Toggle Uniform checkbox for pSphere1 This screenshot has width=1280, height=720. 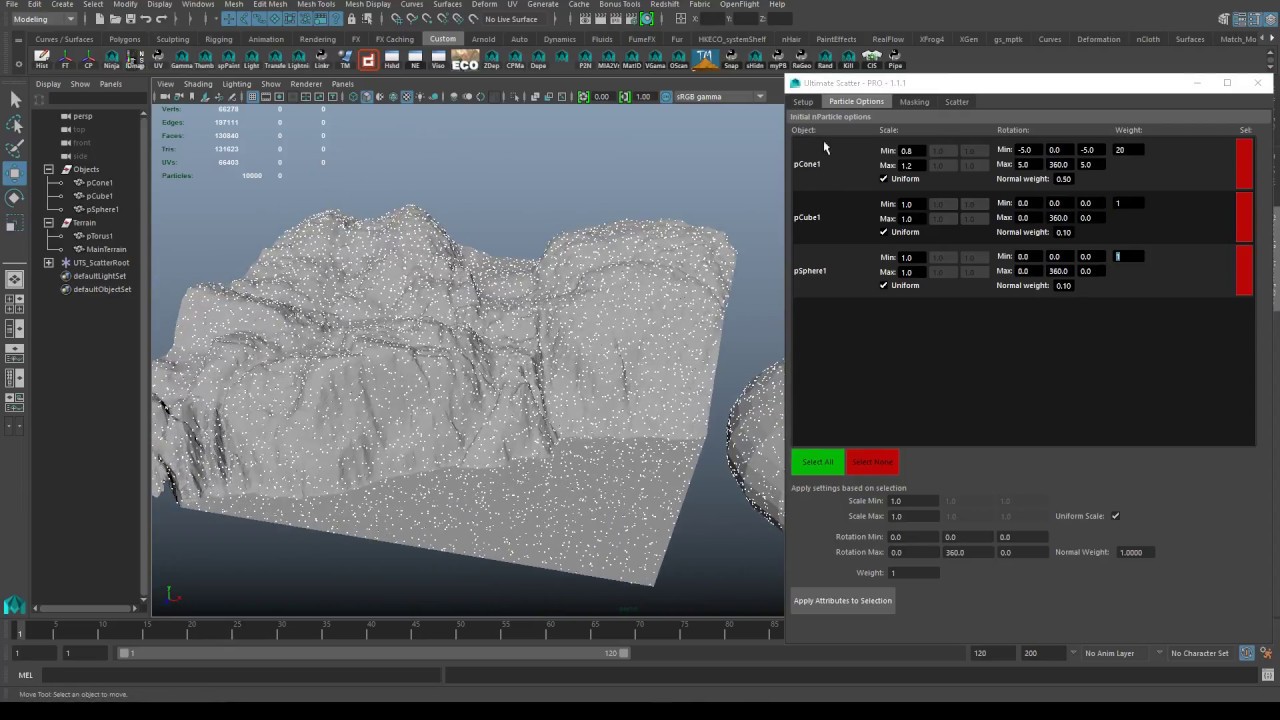click(883, 286)
